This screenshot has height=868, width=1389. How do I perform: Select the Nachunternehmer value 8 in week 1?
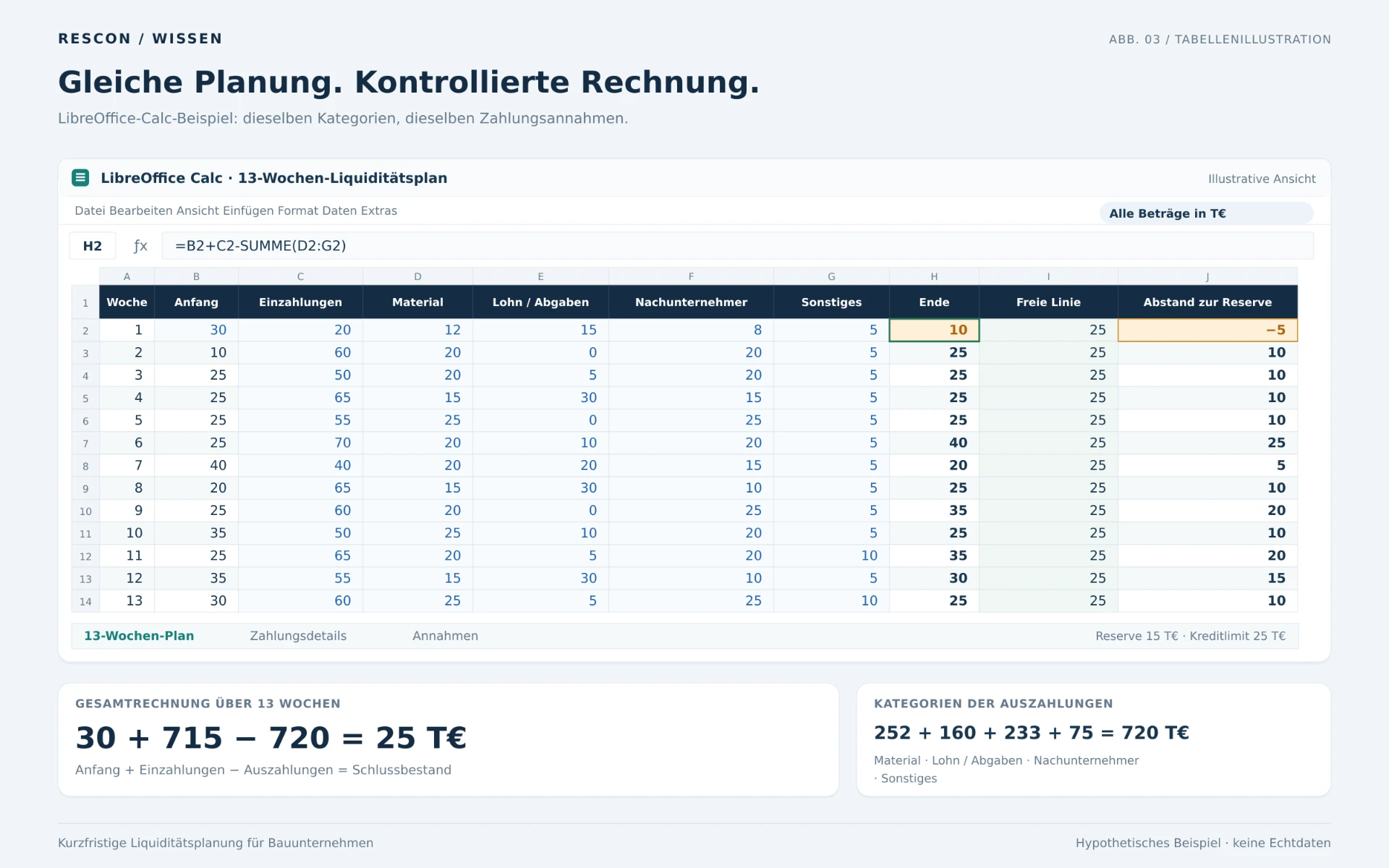[691, 330]
